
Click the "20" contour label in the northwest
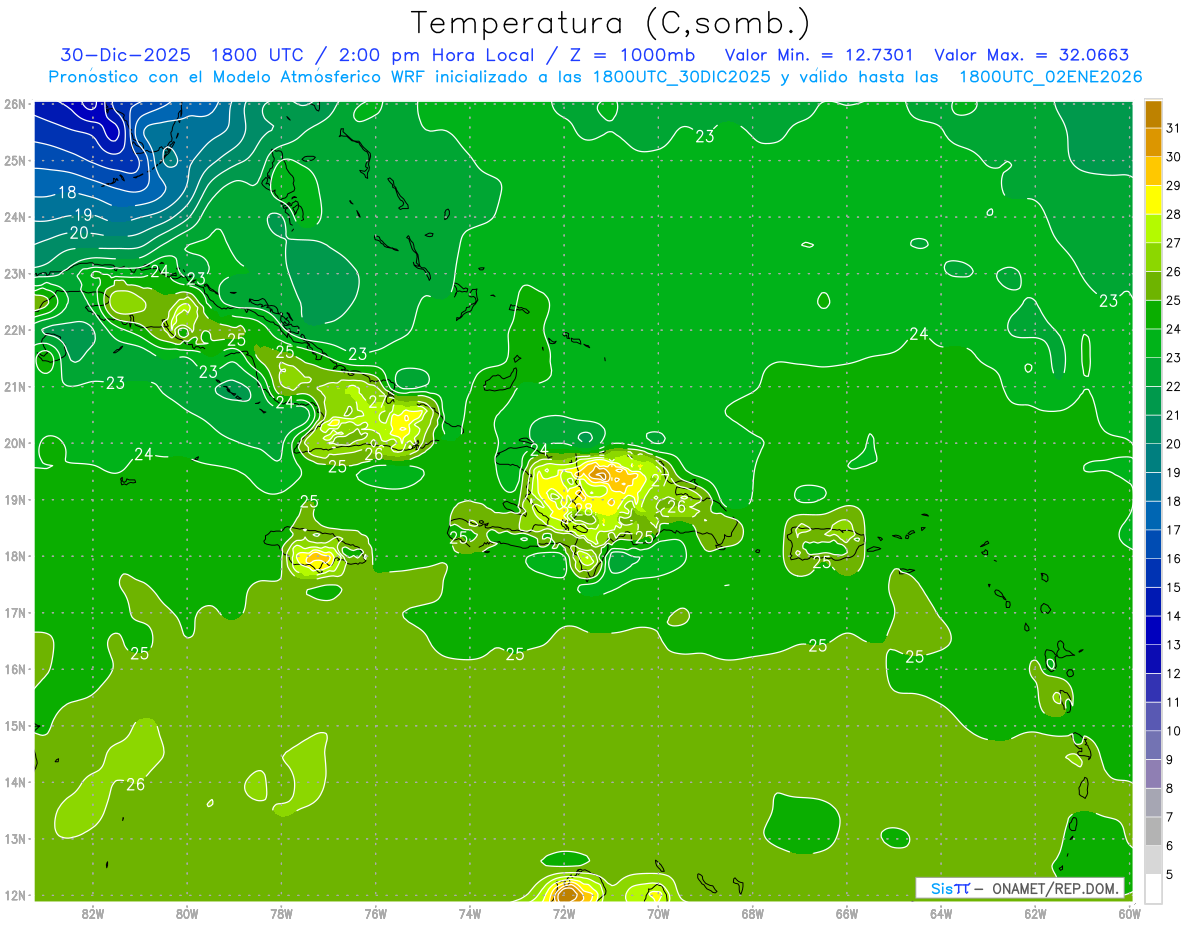(78, 233)
